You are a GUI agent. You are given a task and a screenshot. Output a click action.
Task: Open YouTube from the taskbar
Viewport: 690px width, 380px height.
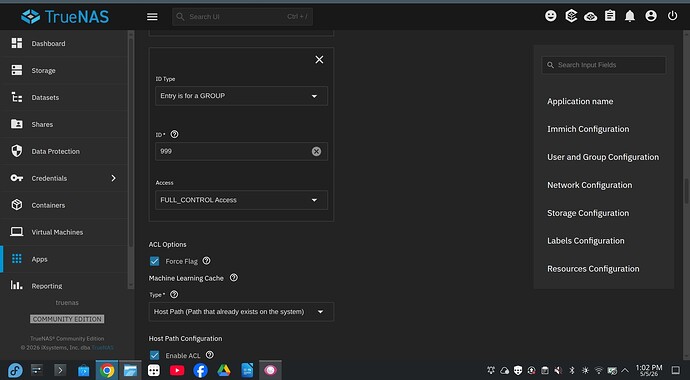pos(177,370)
